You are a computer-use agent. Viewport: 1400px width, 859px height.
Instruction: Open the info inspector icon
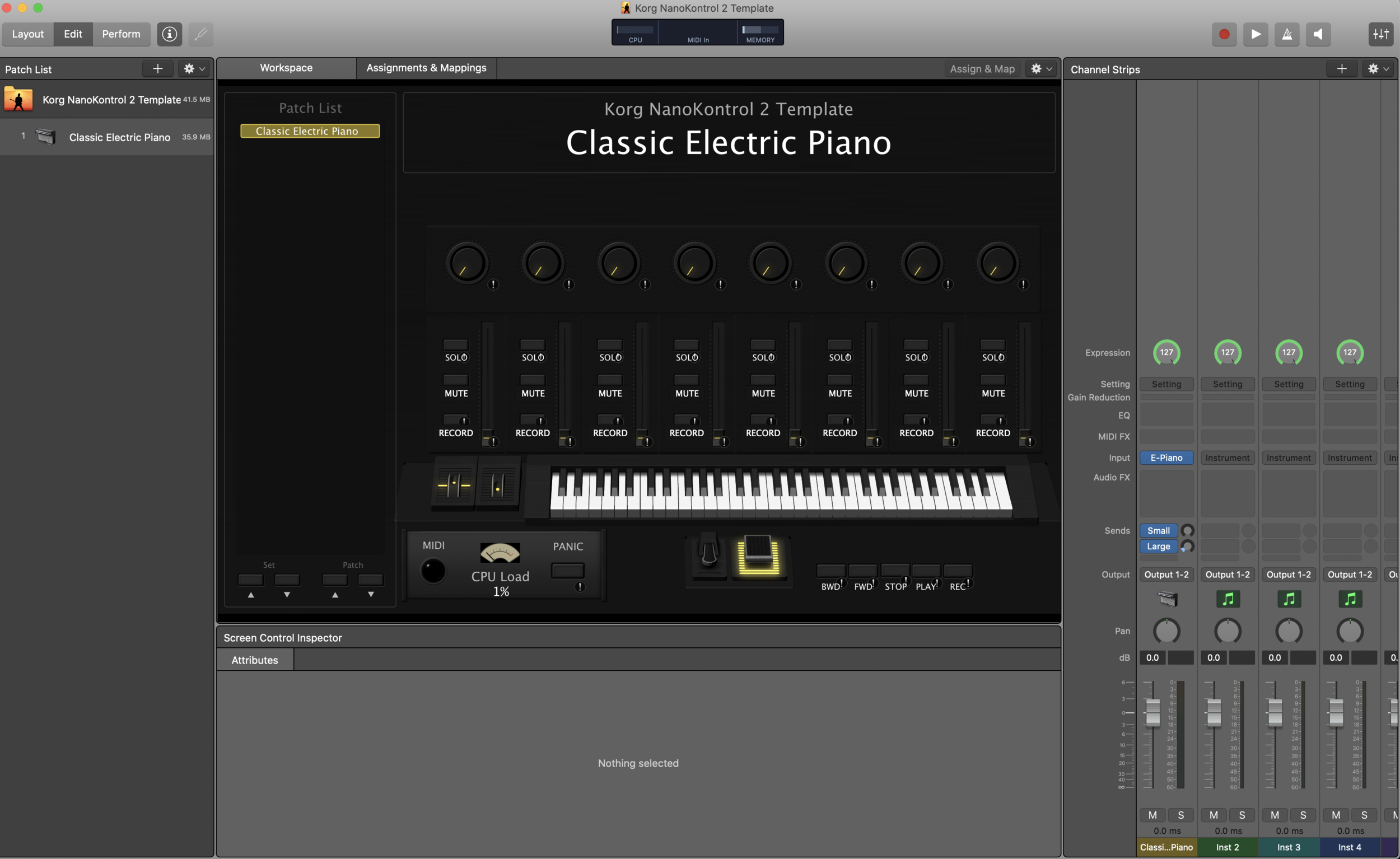pos(169,34)
